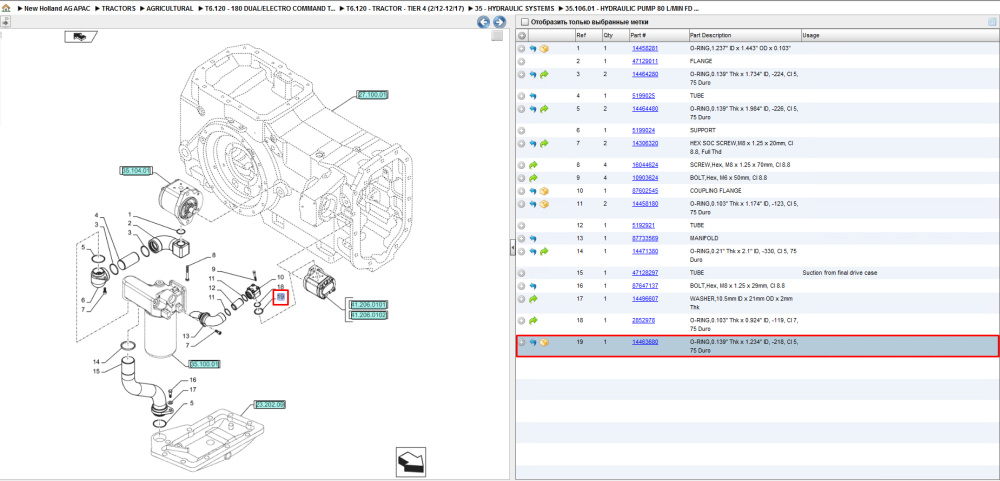Screen dimensions: 1000x481
Task: Click diagram reference label 23.202.09
Action: click(x=270, y=404)
